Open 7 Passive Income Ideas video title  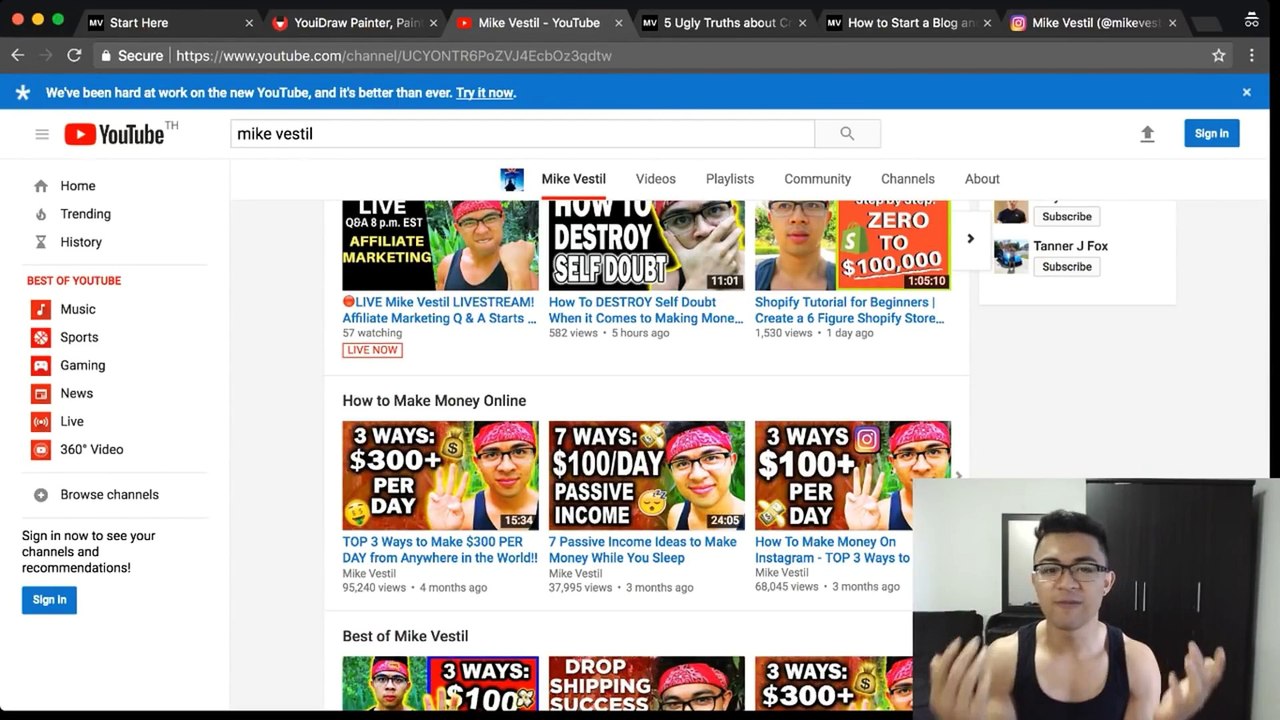[x=643, y=550]
